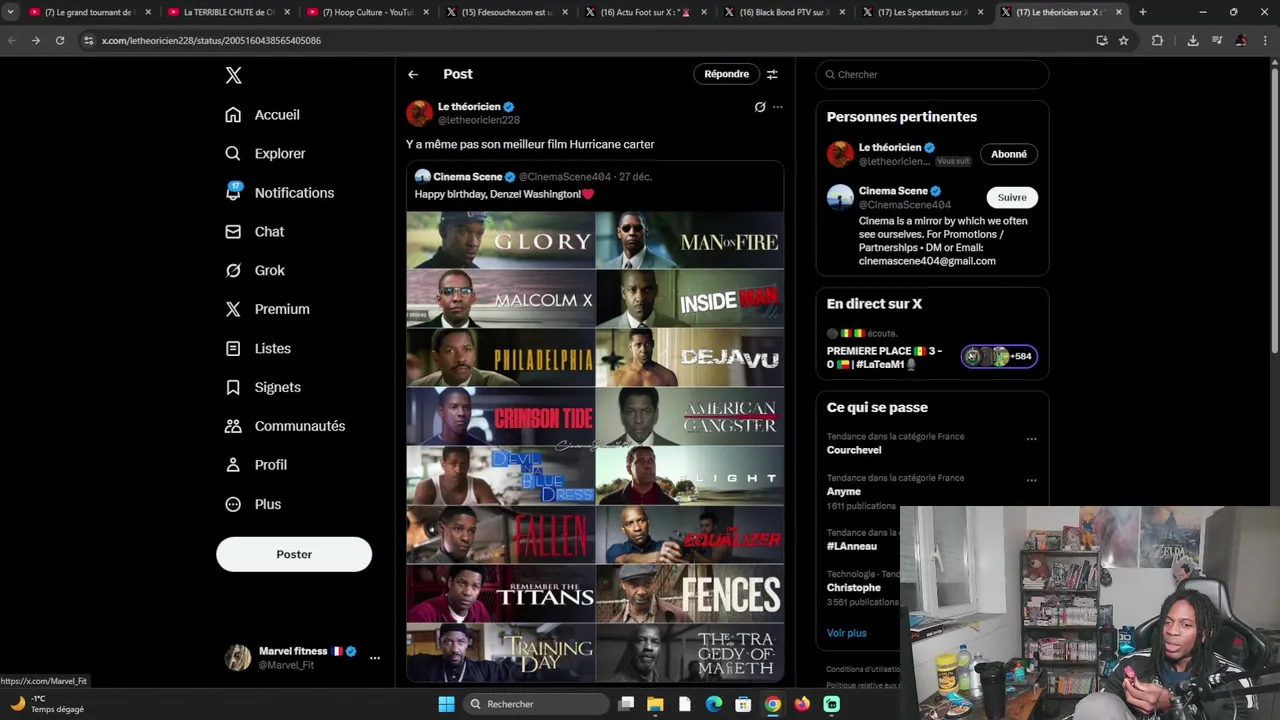Bookmark this page with star icon
Viewport: 1280px width, 720px height.
click(x=1124, y=40)
